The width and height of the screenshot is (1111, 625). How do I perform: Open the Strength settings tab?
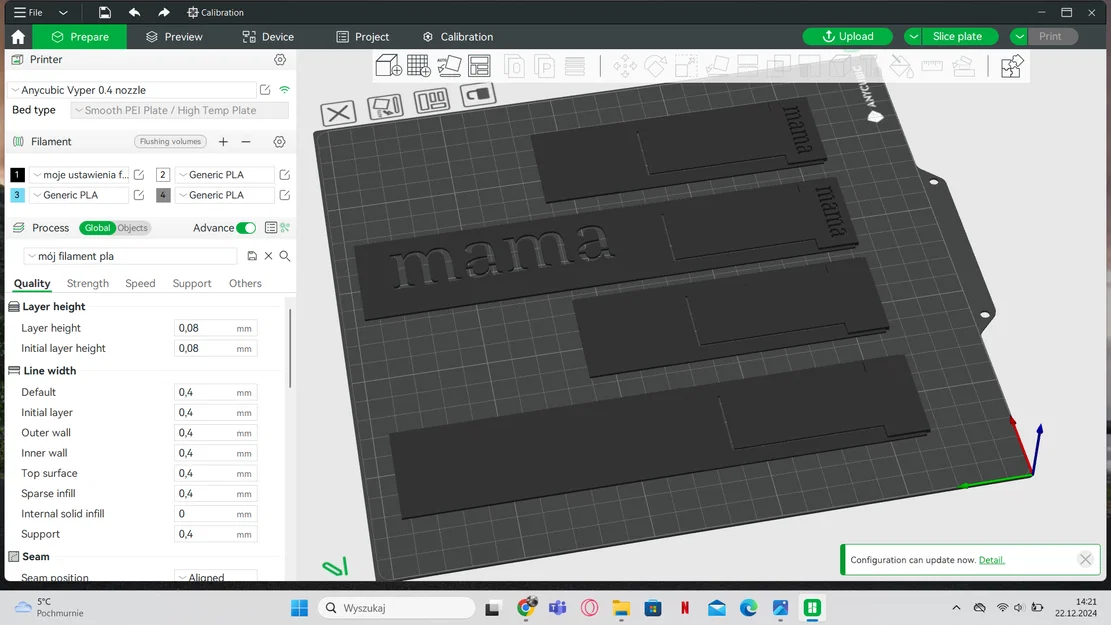87,283
